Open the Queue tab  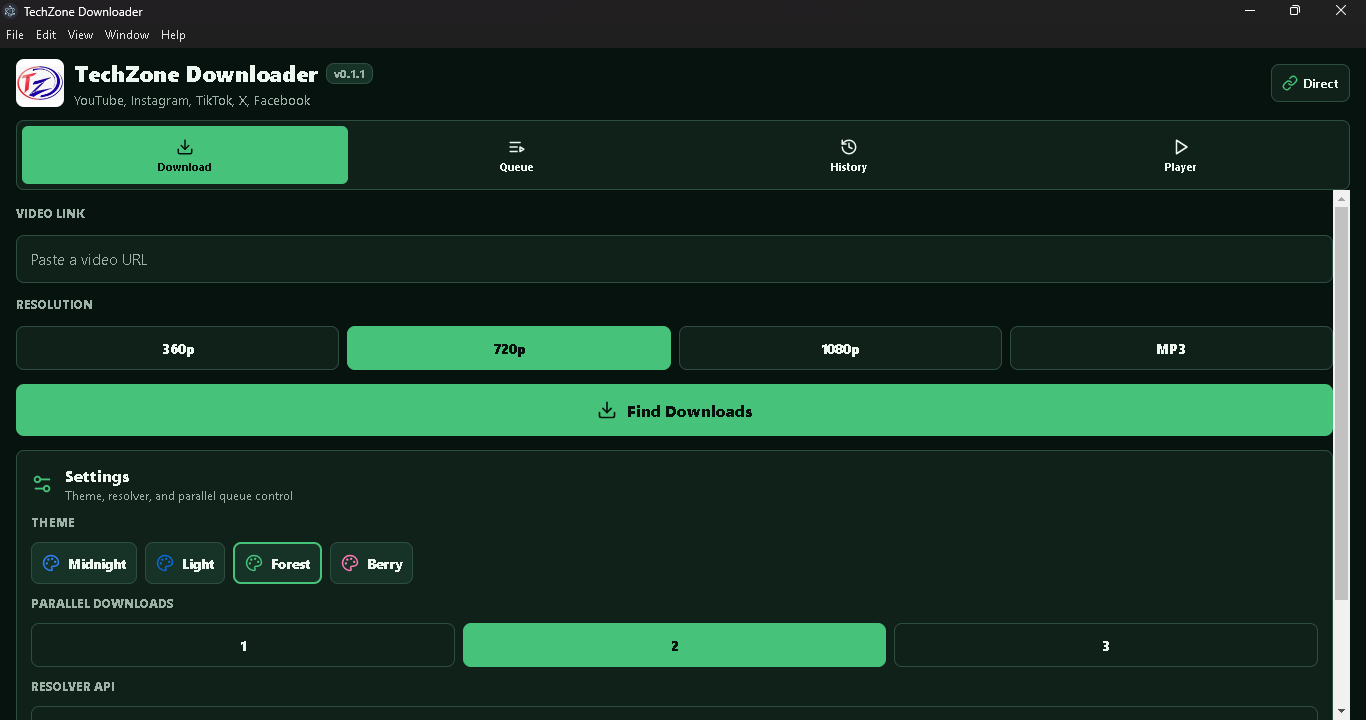(516, 155)
